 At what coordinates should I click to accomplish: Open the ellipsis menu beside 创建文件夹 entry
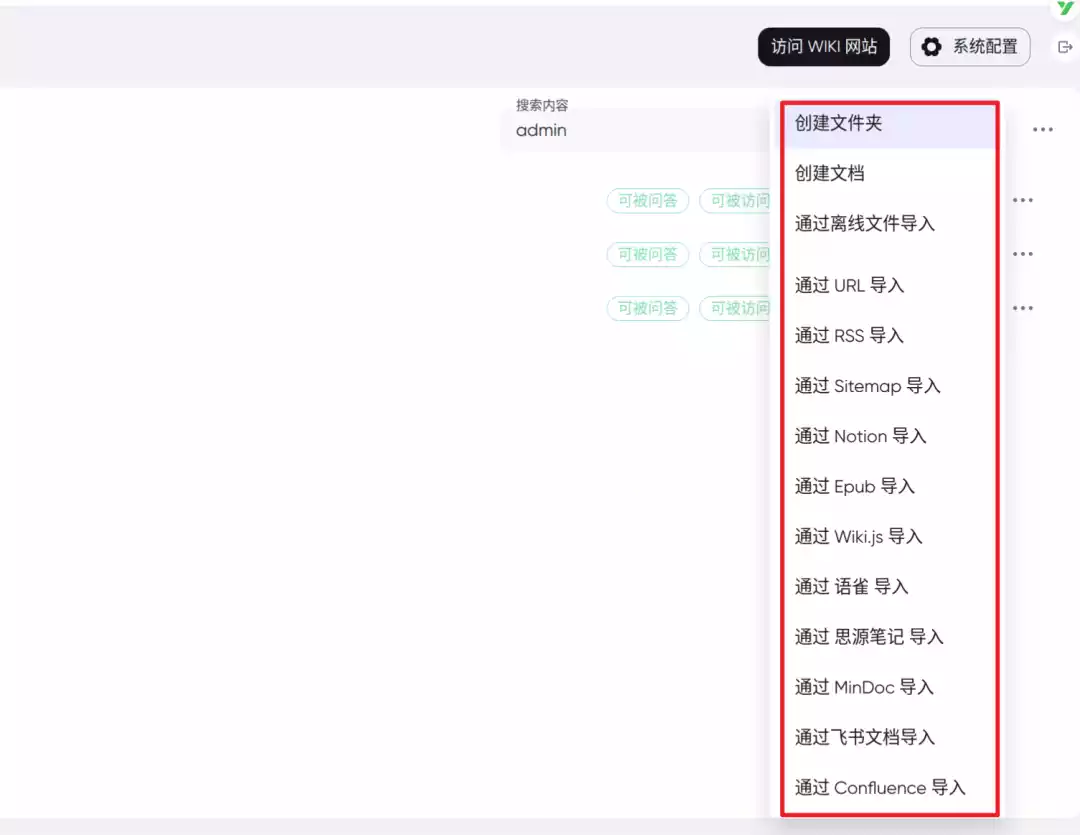(x=1043, y=129)
